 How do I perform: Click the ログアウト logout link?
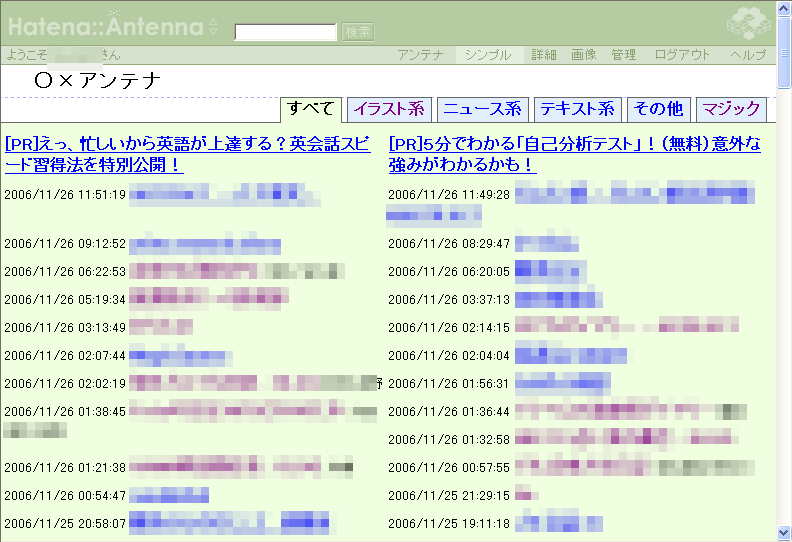pyautogui.click(x=683, y=55)
